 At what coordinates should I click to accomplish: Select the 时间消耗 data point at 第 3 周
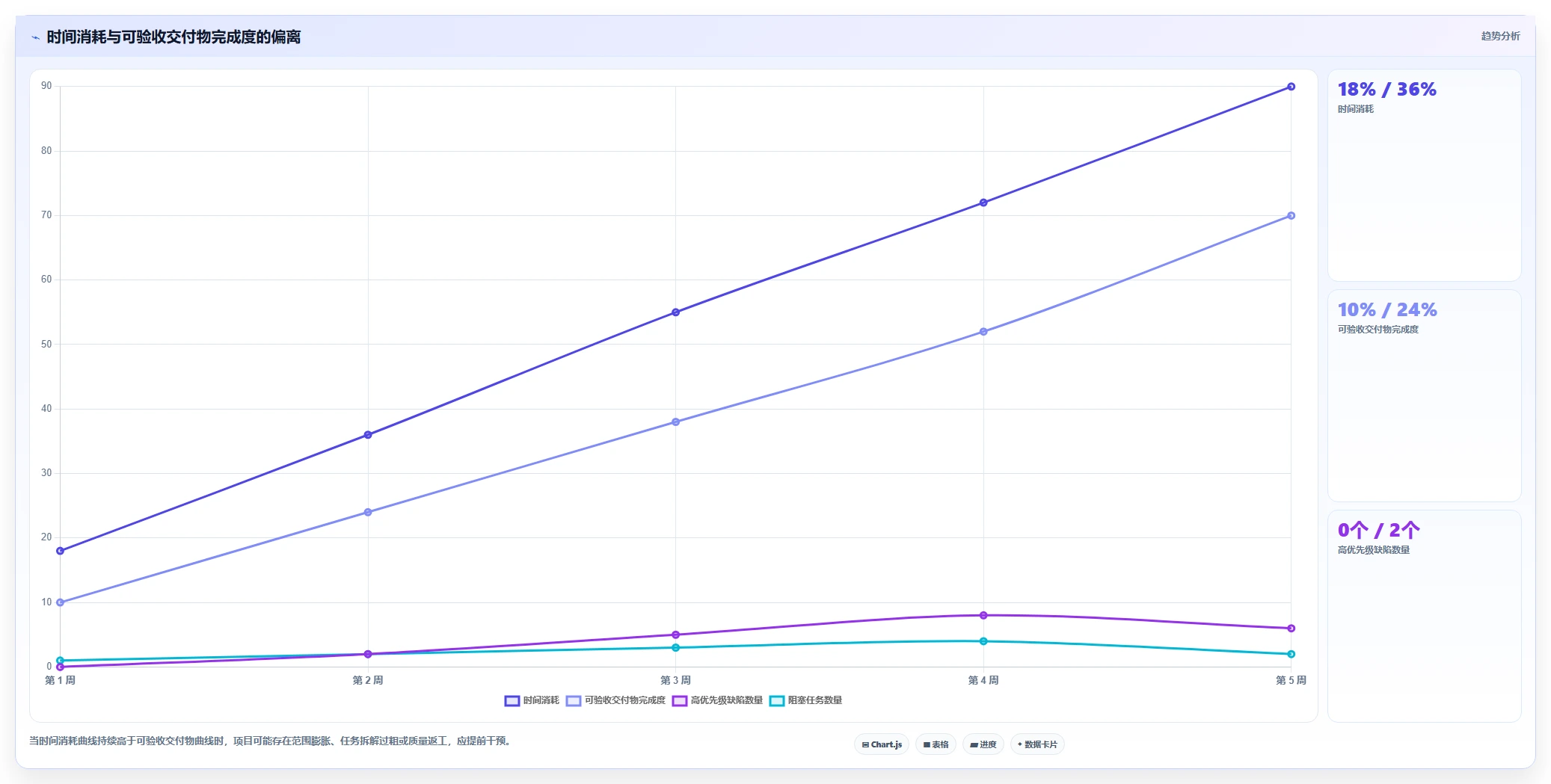pos(676,312)
